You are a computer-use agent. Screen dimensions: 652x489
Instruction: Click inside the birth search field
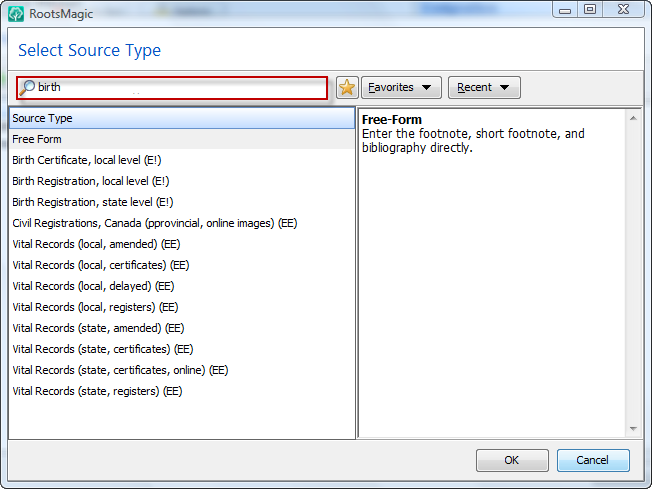click(172, 88)
